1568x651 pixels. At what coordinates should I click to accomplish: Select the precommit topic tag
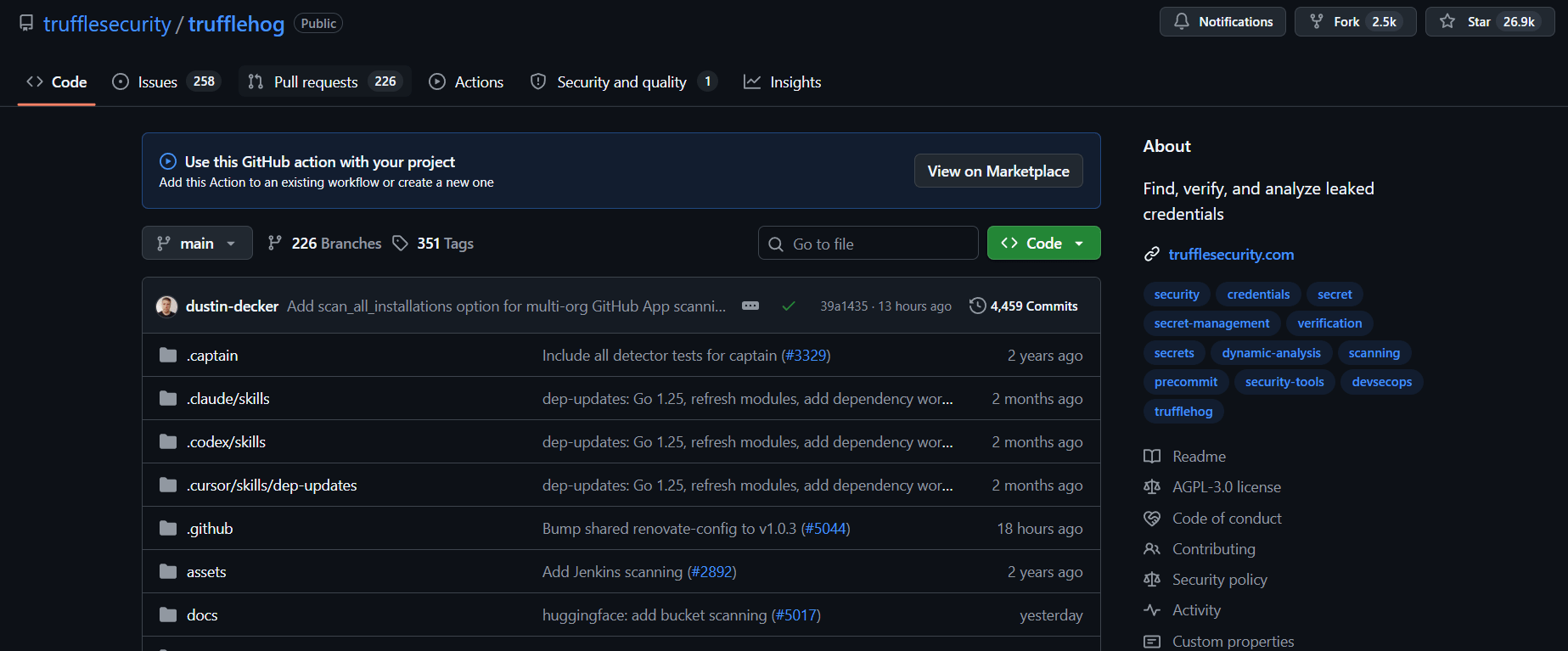coord(1186,382)
